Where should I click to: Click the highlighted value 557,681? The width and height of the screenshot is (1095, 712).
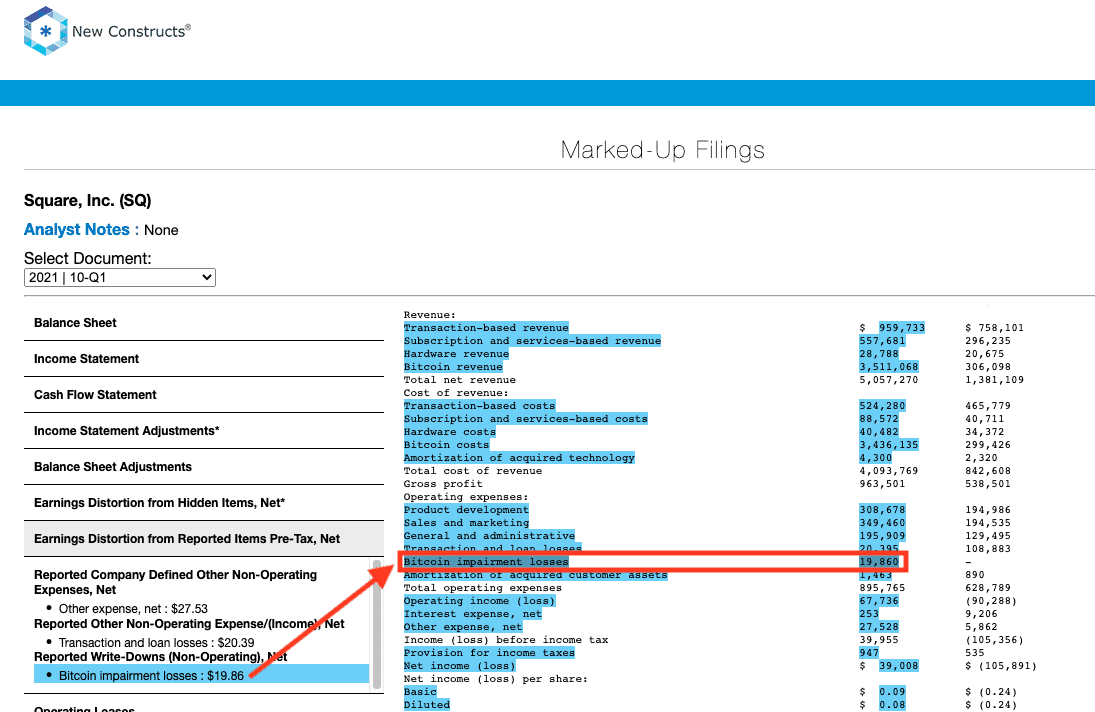point(882,341)
